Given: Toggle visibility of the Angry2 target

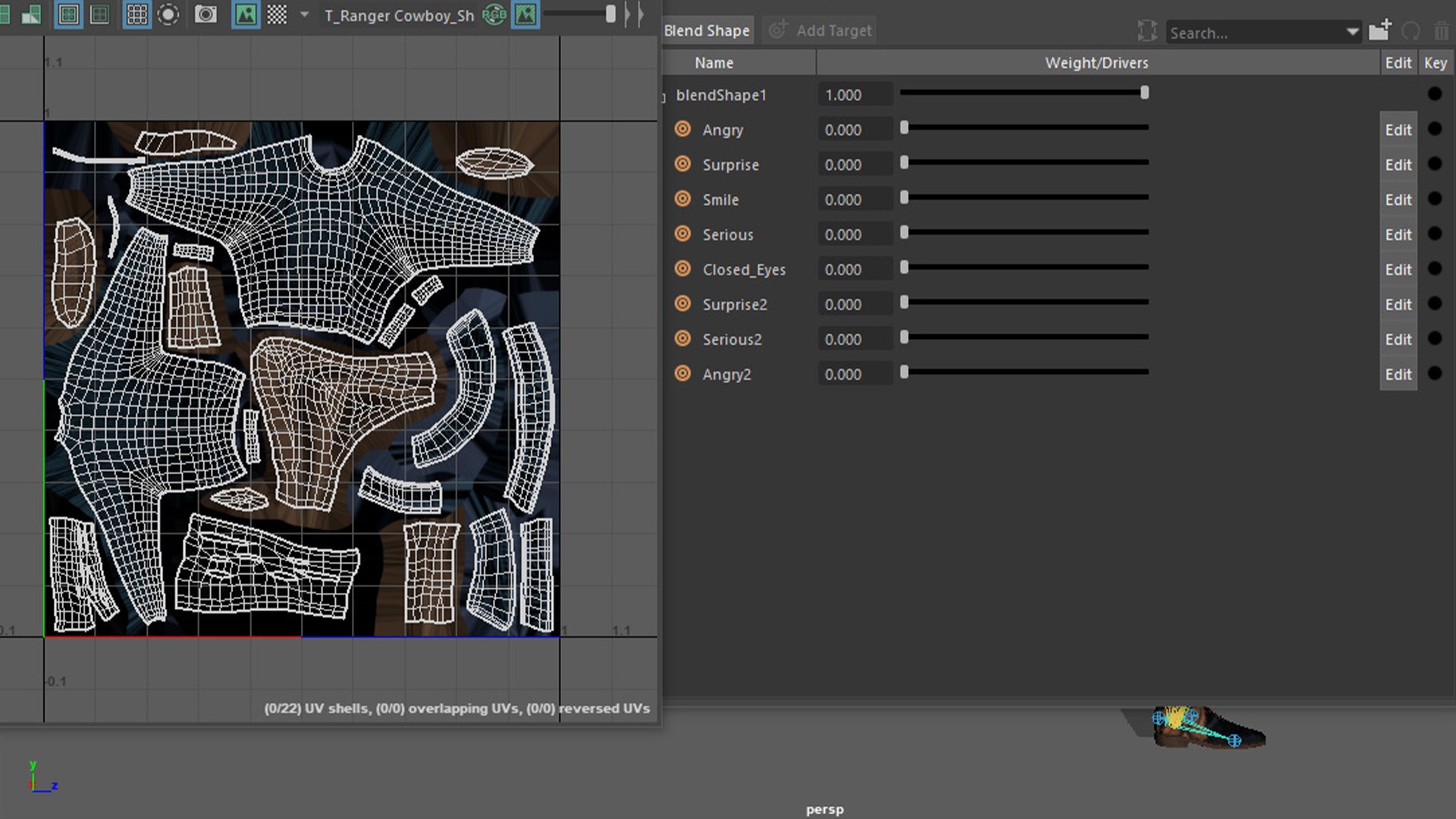Looking at the screenshot, I should pos(682,373).
